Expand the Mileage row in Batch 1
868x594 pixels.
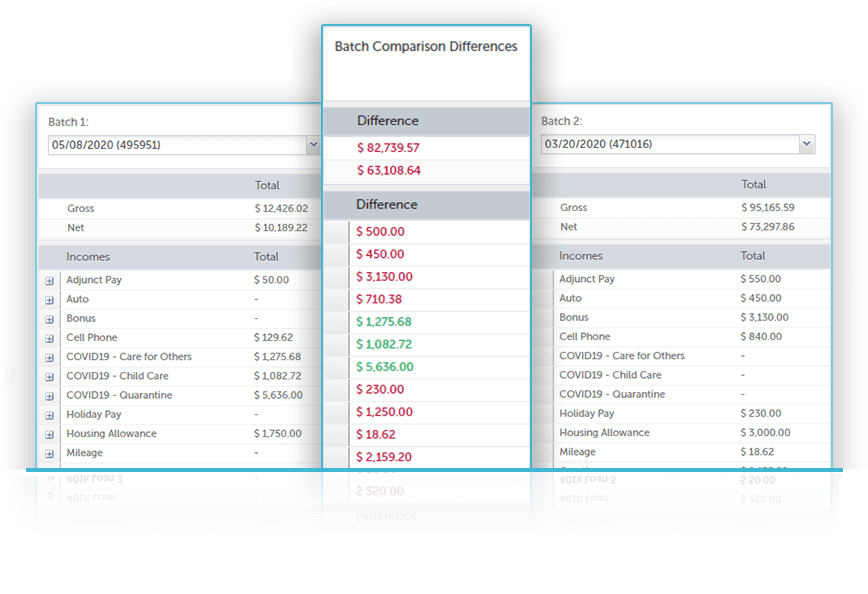50,454
